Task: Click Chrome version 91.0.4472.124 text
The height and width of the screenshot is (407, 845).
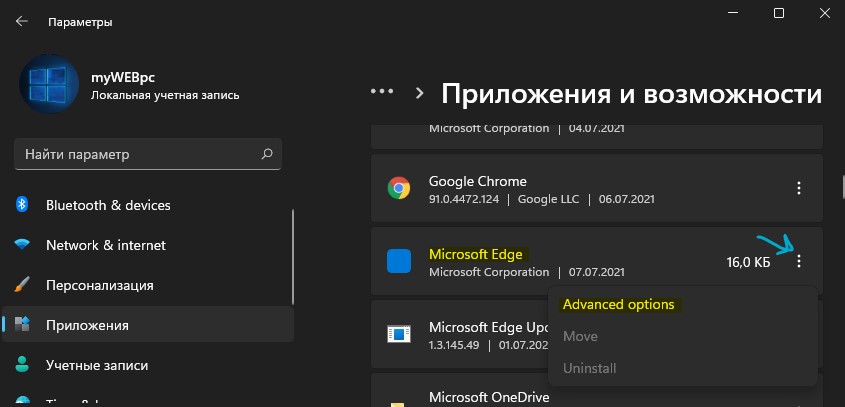Action: click(x=464, y=199)
